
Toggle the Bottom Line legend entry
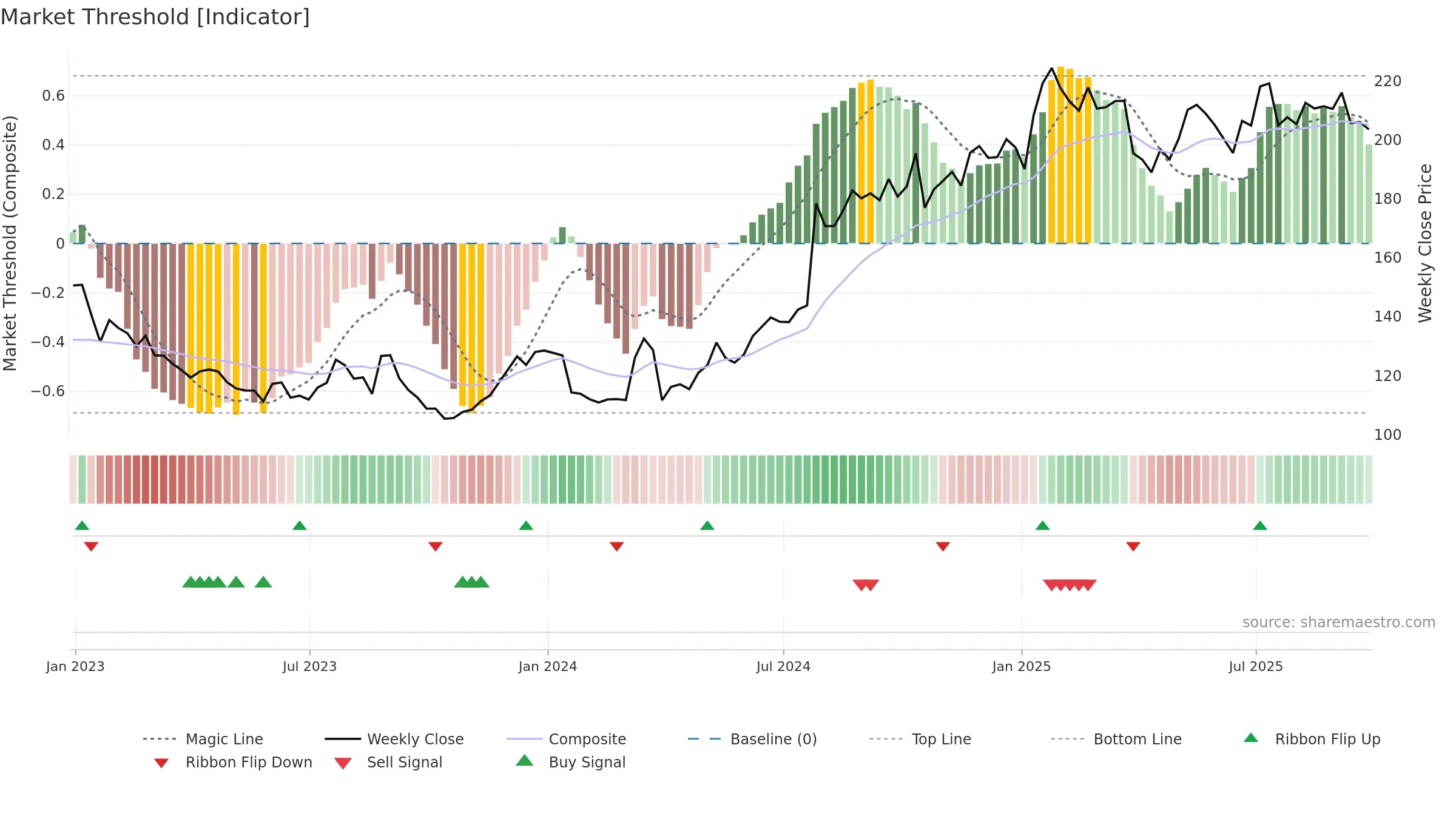[x=1116, y=739]
